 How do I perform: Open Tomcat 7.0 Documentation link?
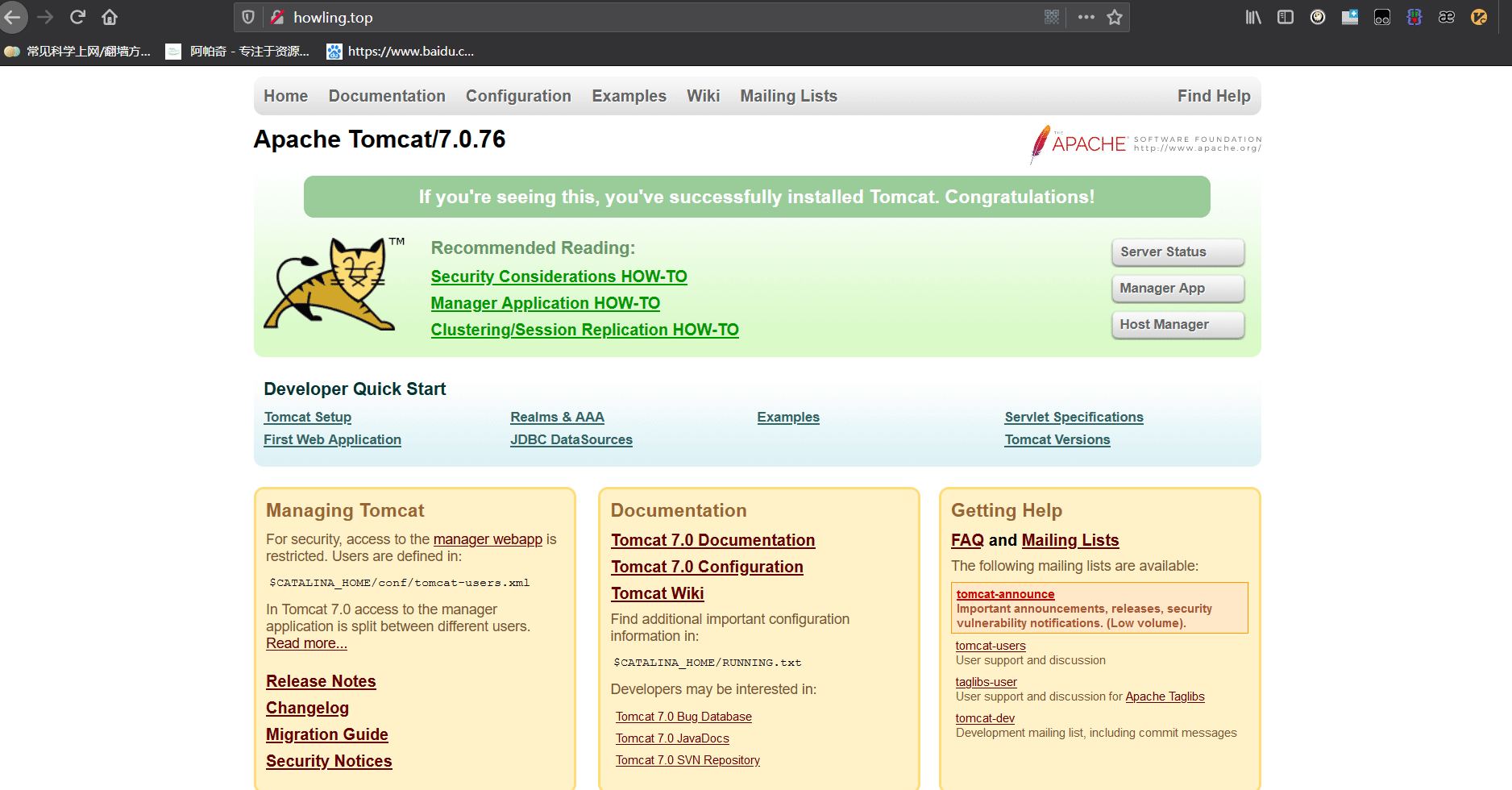(x=712, y=540)
